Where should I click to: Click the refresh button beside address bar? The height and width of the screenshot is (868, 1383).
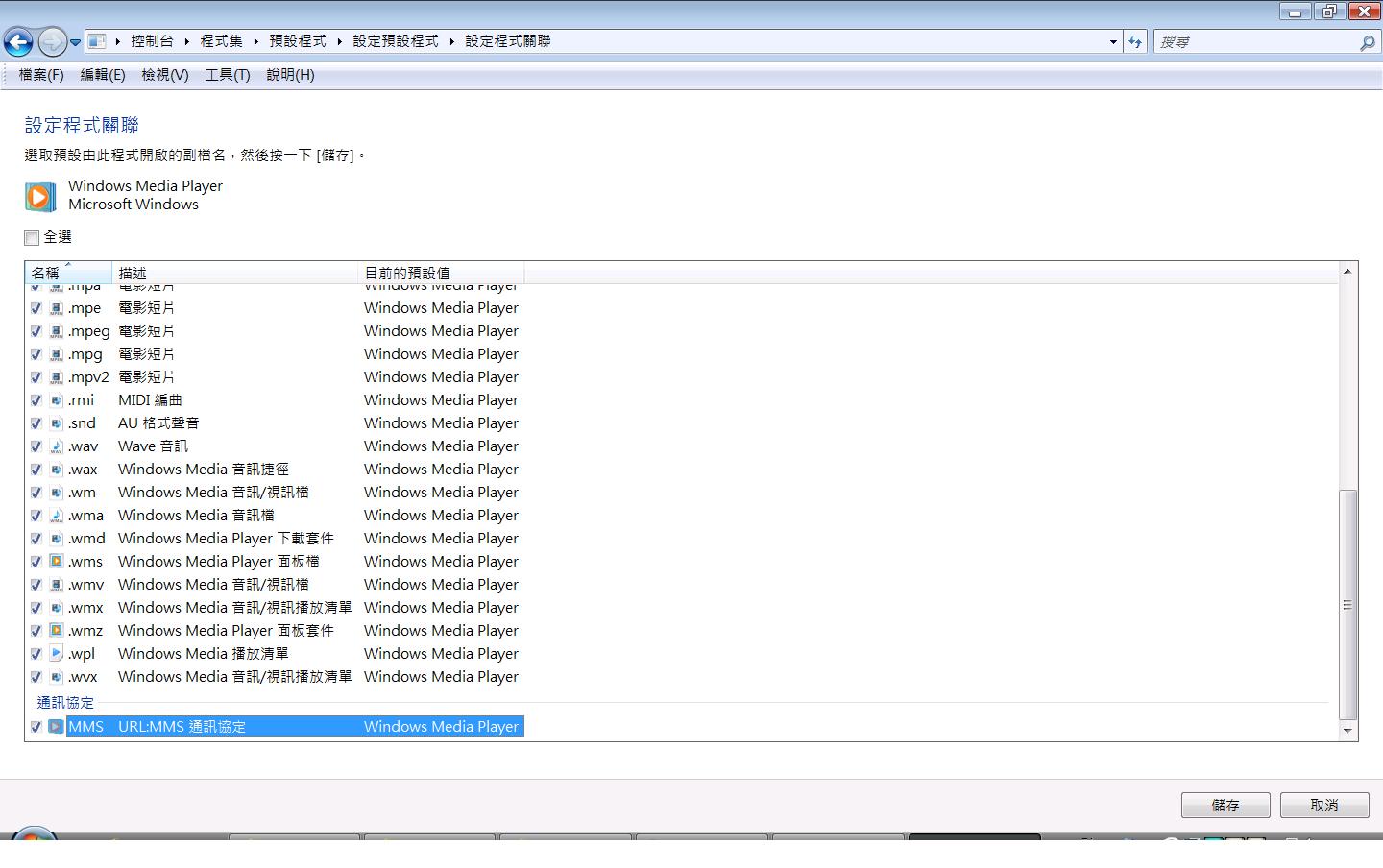click(x=1136, y=41)
